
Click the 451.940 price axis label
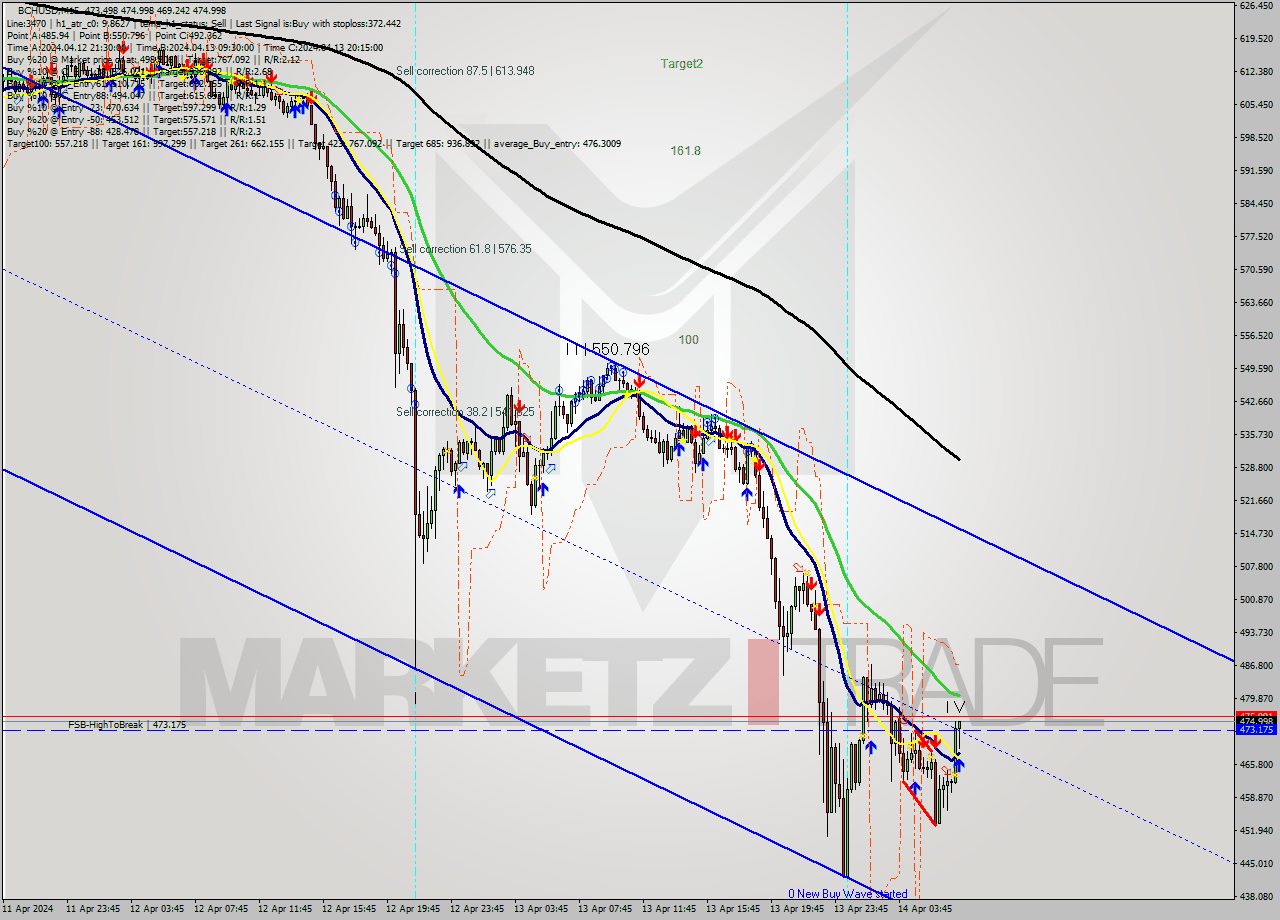coord(1256,831)
